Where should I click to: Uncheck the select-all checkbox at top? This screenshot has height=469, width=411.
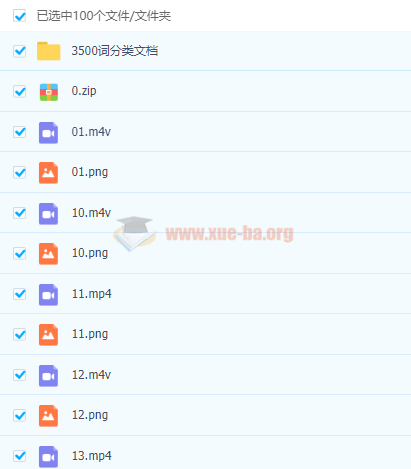point(20,16)
